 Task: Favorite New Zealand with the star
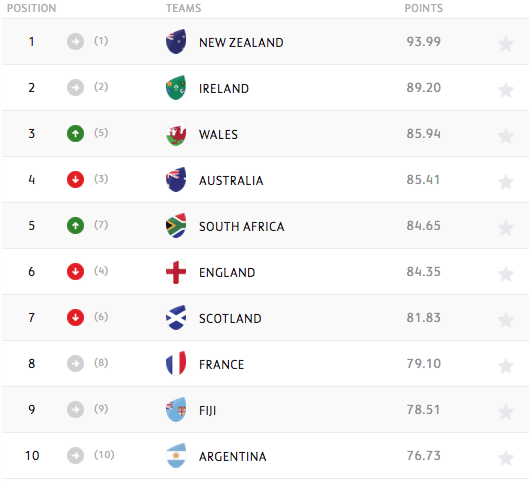pos(506,44)
